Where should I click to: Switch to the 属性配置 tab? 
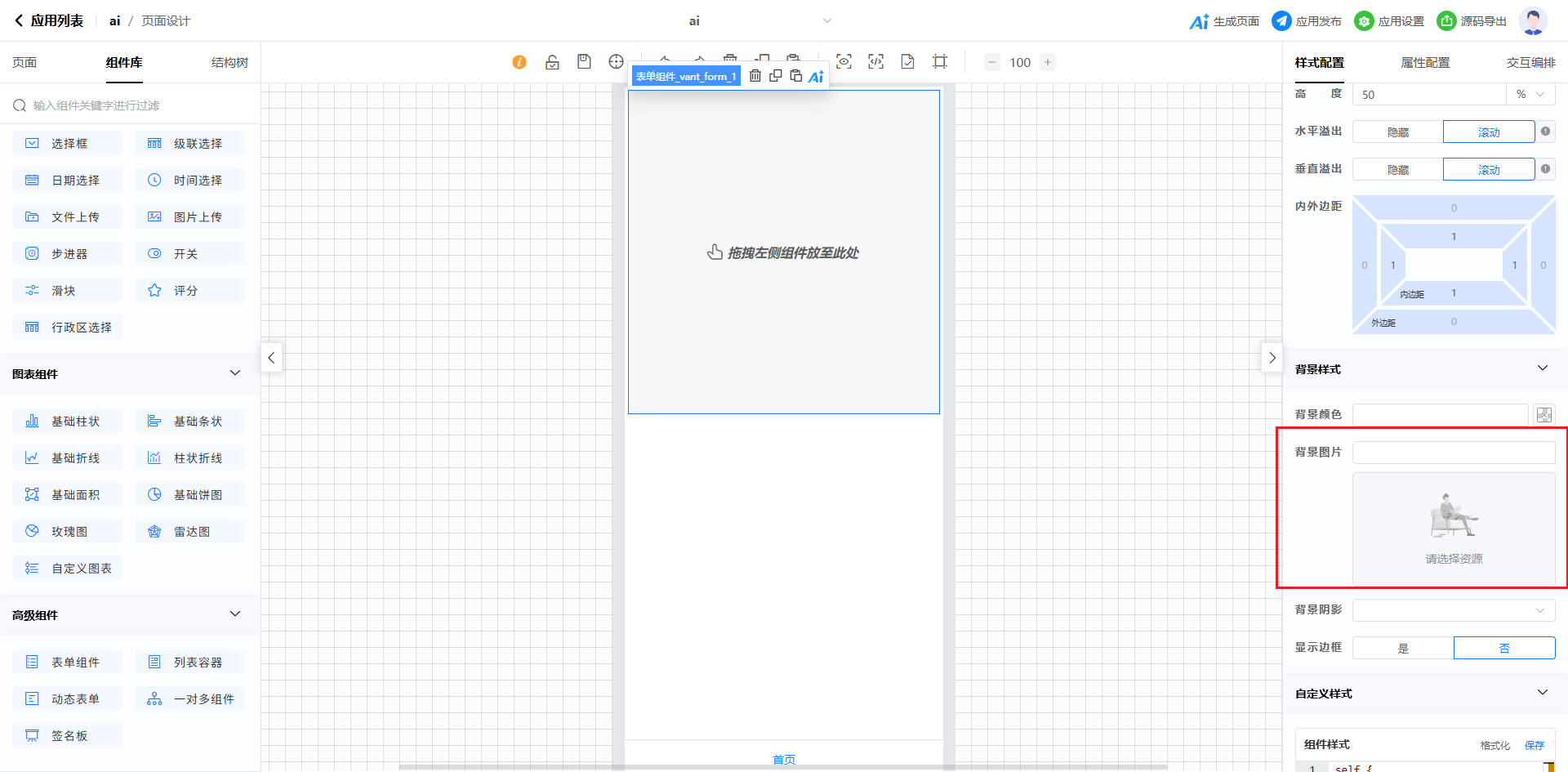click(x=1425, y=63)
